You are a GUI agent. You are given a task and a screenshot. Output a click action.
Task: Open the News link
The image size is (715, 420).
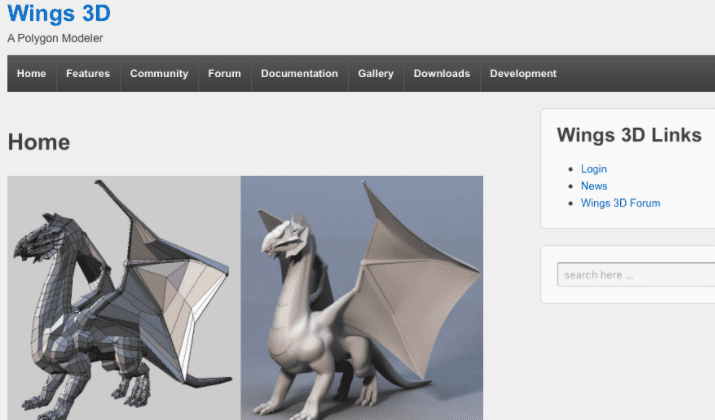(594, 186)
